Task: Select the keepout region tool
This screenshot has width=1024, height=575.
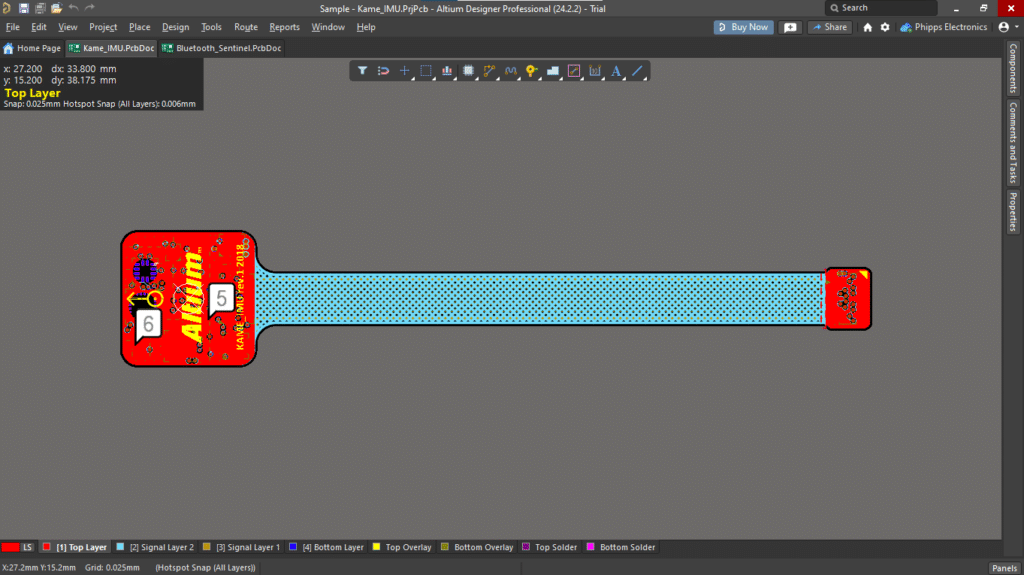Action: pos(573,71)
